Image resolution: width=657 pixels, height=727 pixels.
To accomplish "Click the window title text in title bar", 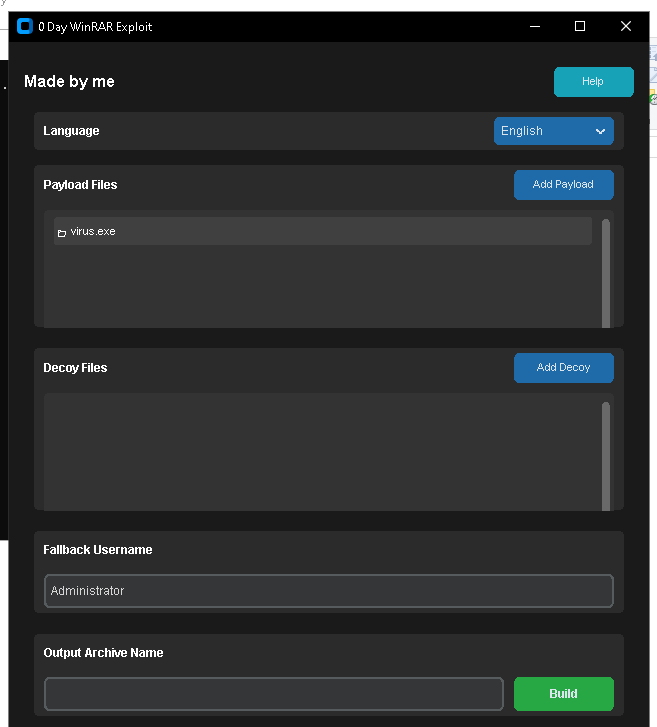I will (95, 27).
